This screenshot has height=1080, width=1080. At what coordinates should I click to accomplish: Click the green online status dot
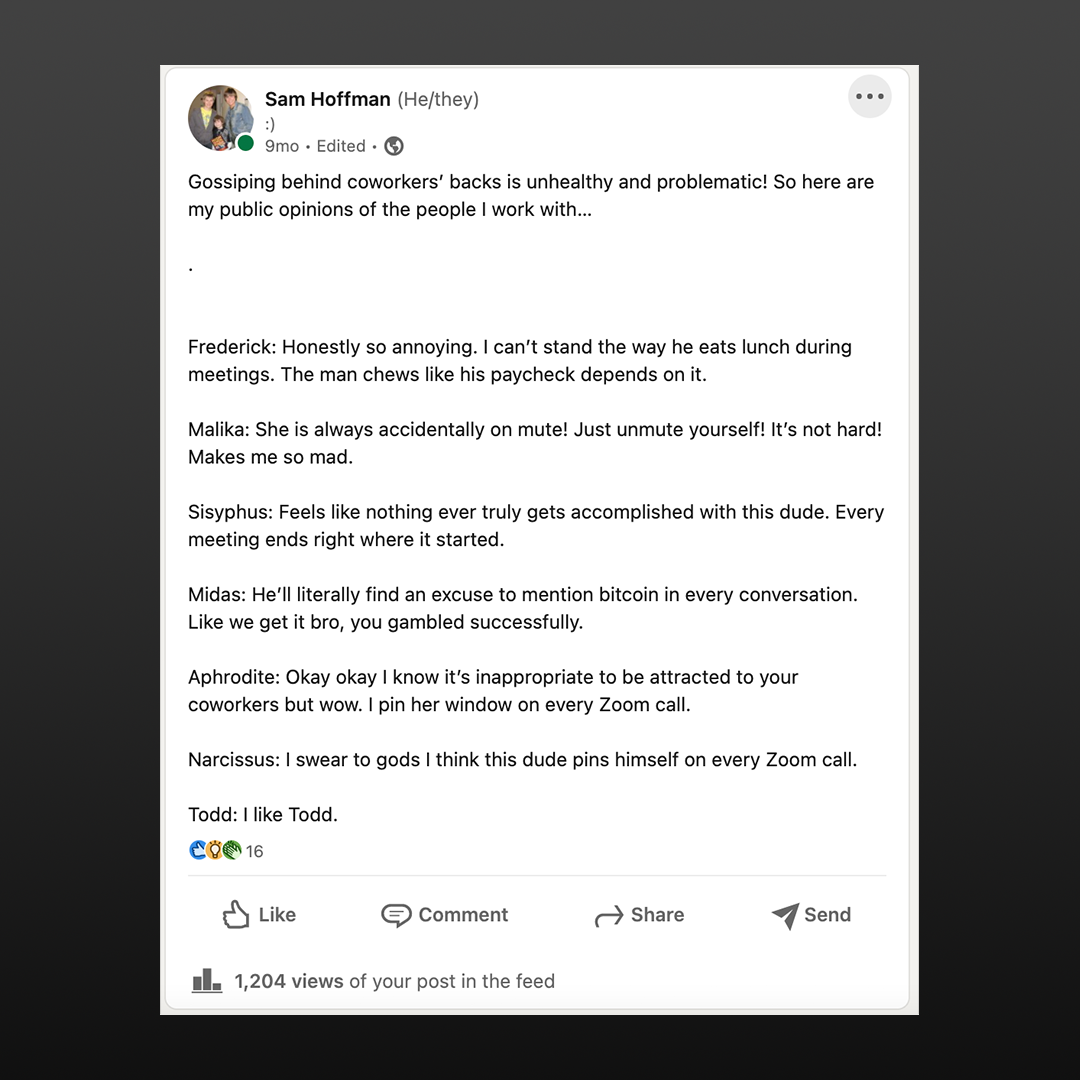point(245,143)
